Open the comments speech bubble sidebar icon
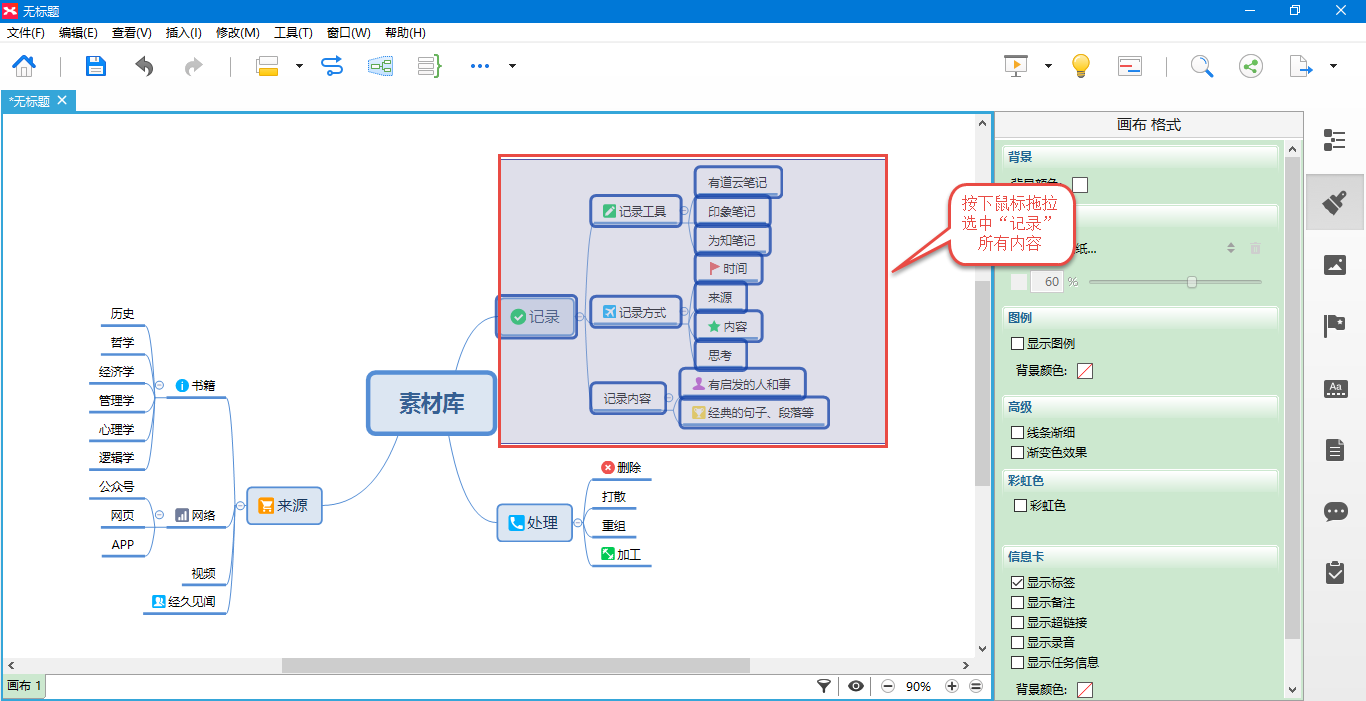The width and height of the screenshot is (1366, 701). pos(1334,512)
